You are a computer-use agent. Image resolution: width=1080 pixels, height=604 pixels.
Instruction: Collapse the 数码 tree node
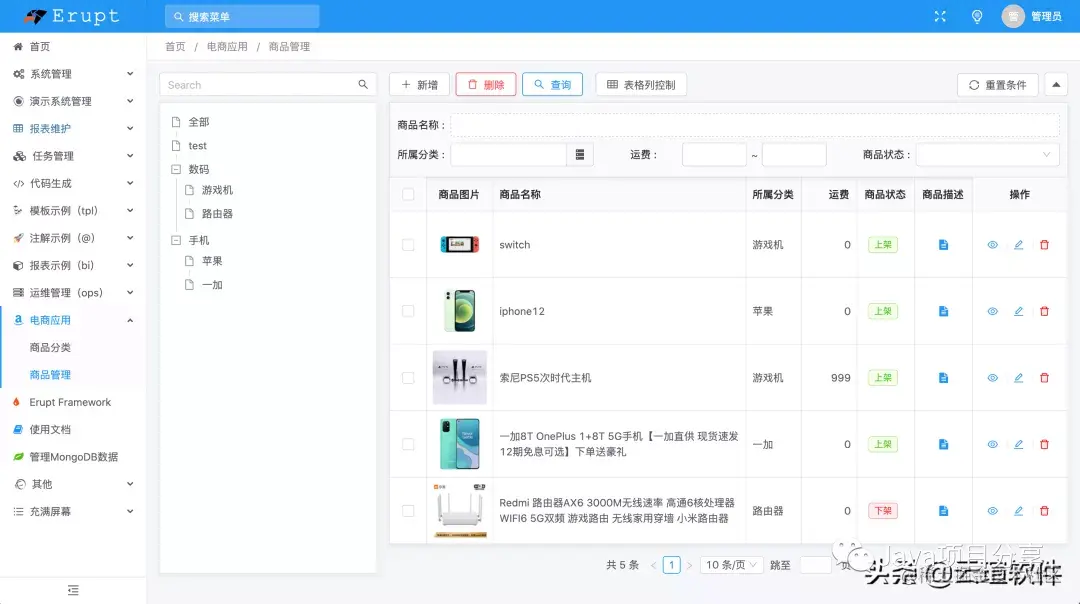point(175,169)
